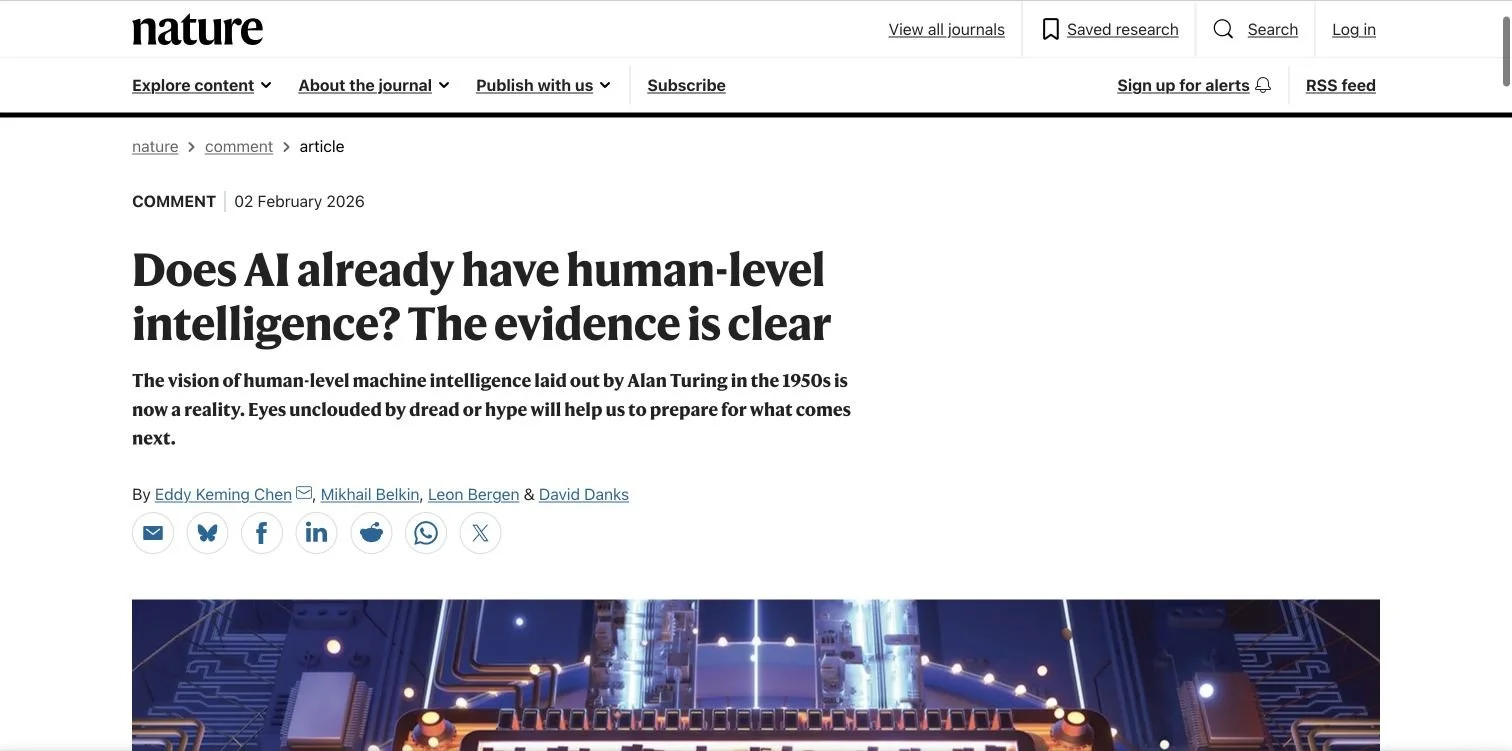1512x751 pixels.
Task: Open Saved research
Action: click(x=1122, y=29)
